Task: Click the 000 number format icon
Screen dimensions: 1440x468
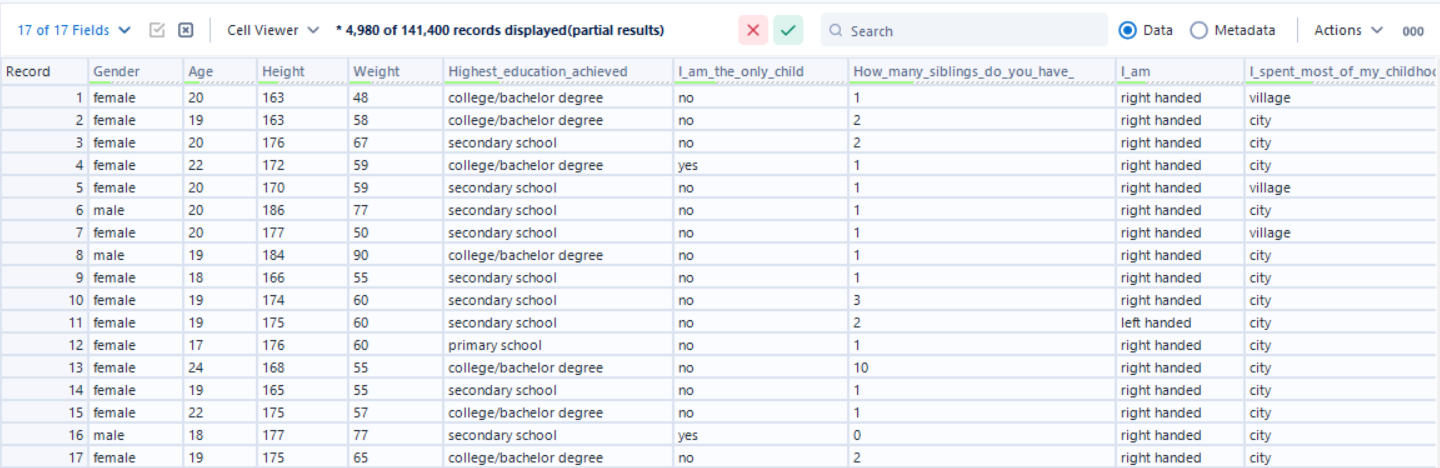Action: (1413, 31)
